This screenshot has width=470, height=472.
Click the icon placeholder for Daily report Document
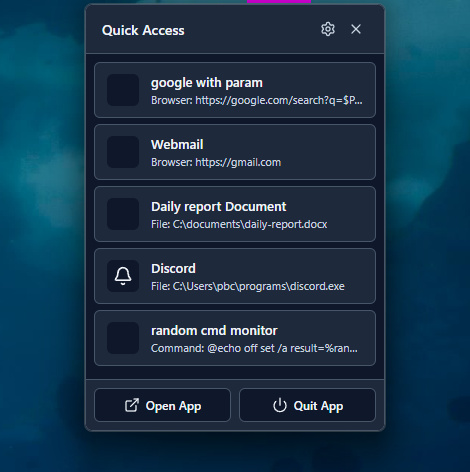click(x=123, y=214)
